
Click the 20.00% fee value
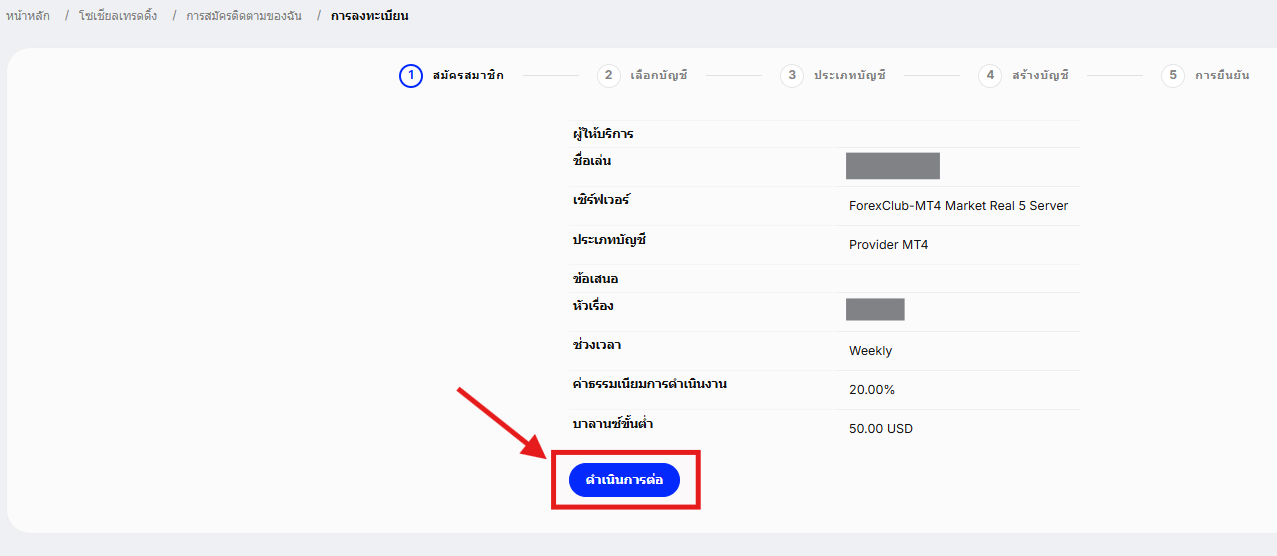coord(872,390)
